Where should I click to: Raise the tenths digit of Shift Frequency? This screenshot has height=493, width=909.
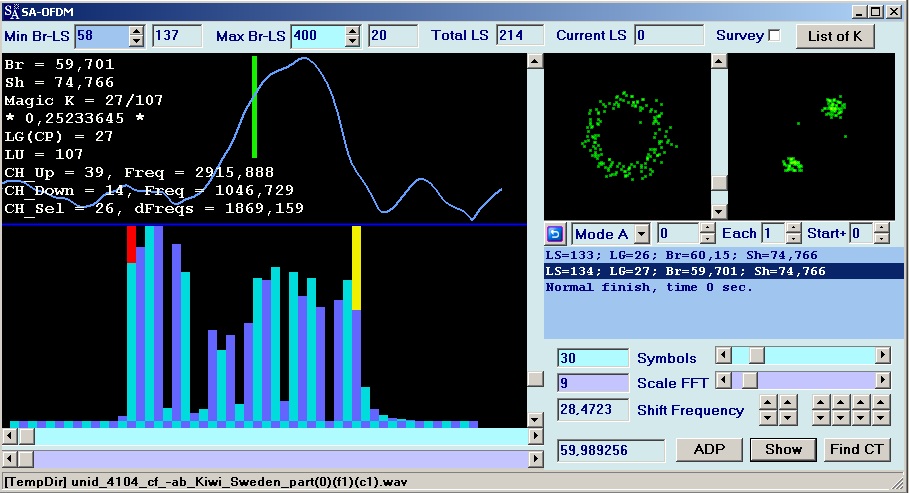point(821,403)
